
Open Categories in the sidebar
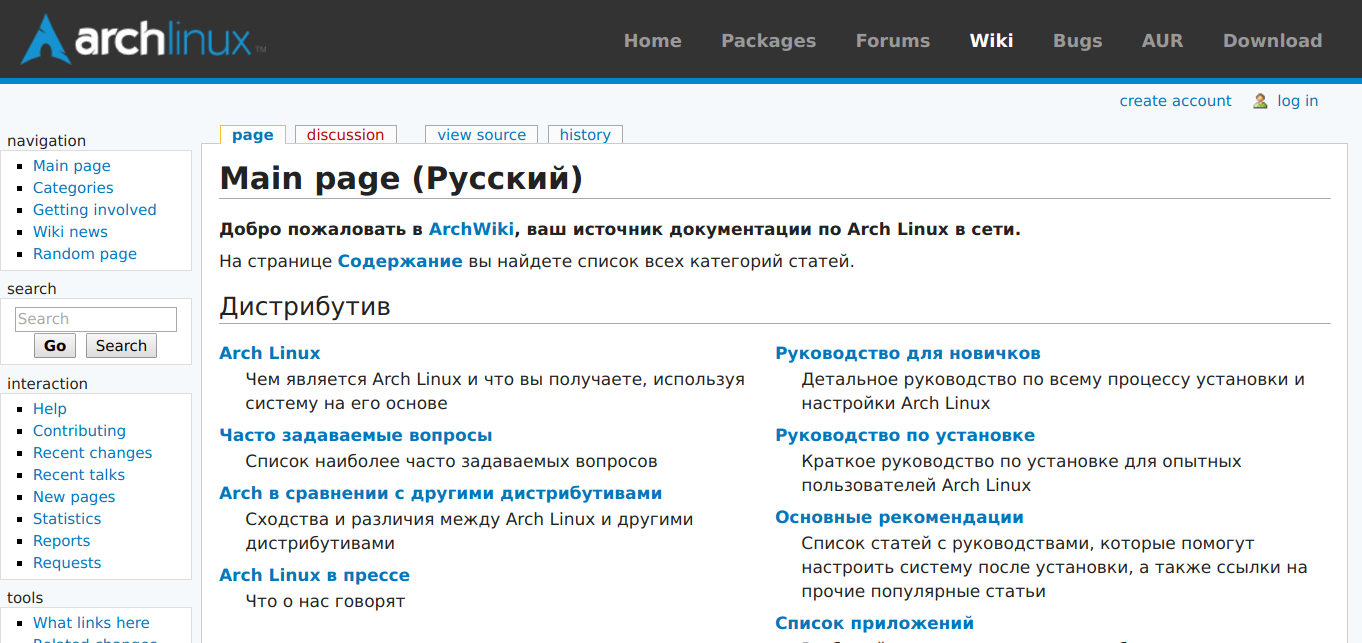pos(73,188)
